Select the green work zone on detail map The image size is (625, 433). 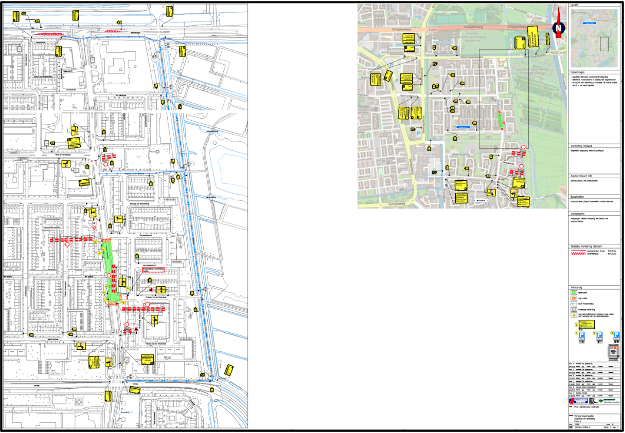[x=109, y=268]
